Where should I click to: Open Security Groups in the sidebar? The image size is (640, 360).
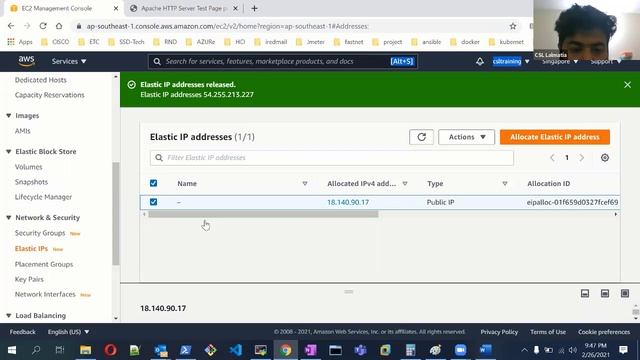(40, 233)
